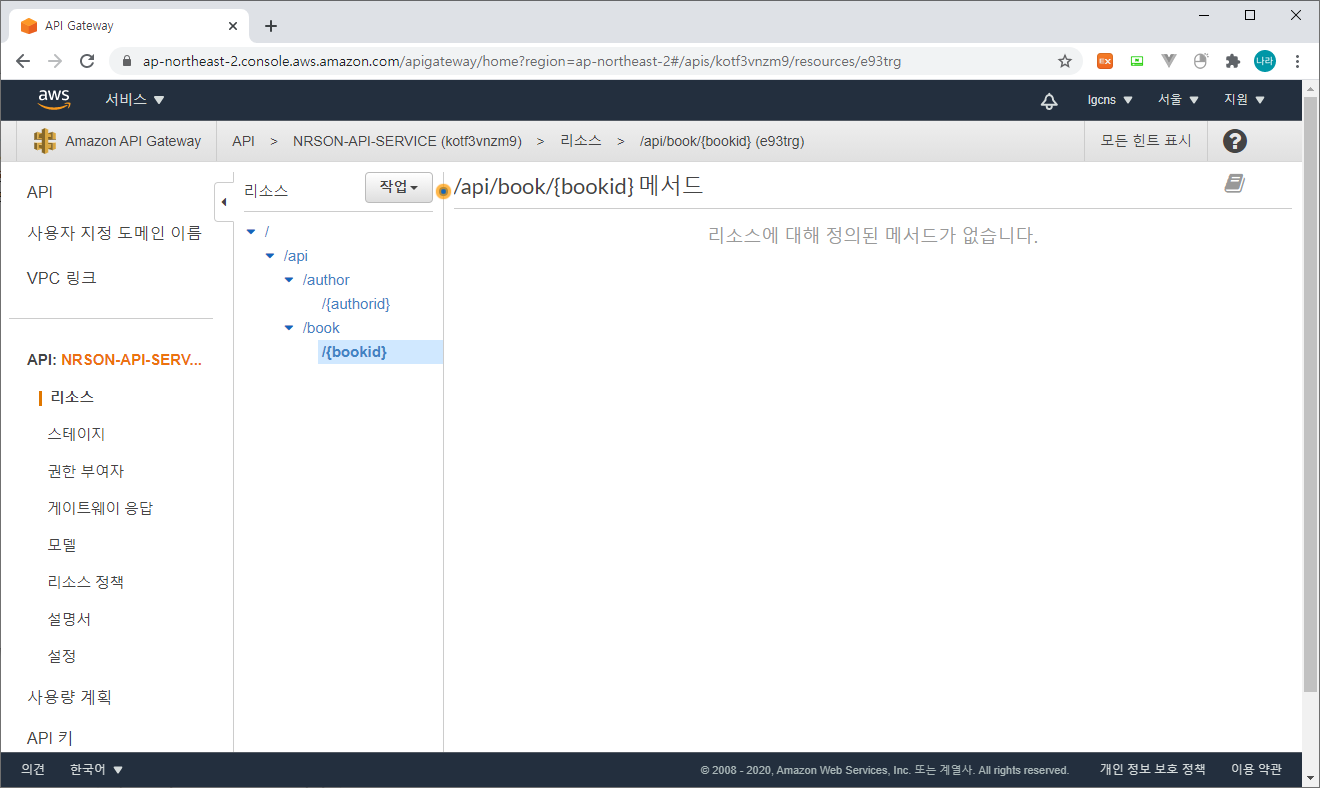Click NRSON-API-SERVICE (kotf3vnzm9) breadcrumb

tap(407, 141)
